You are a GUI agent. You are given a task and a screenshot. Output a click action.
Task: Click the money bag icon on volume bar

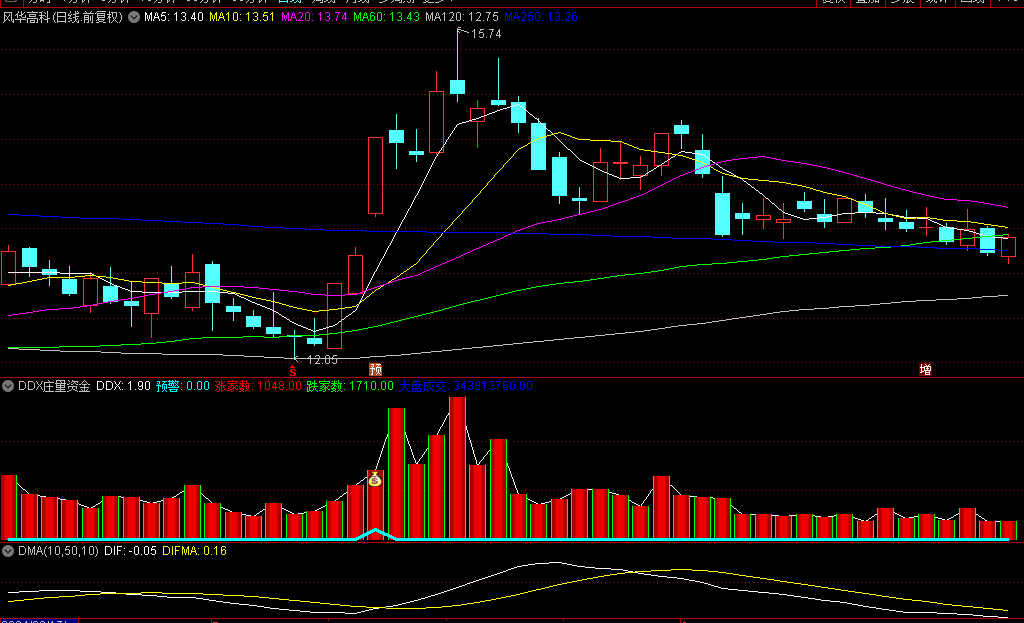pos(375,479)
